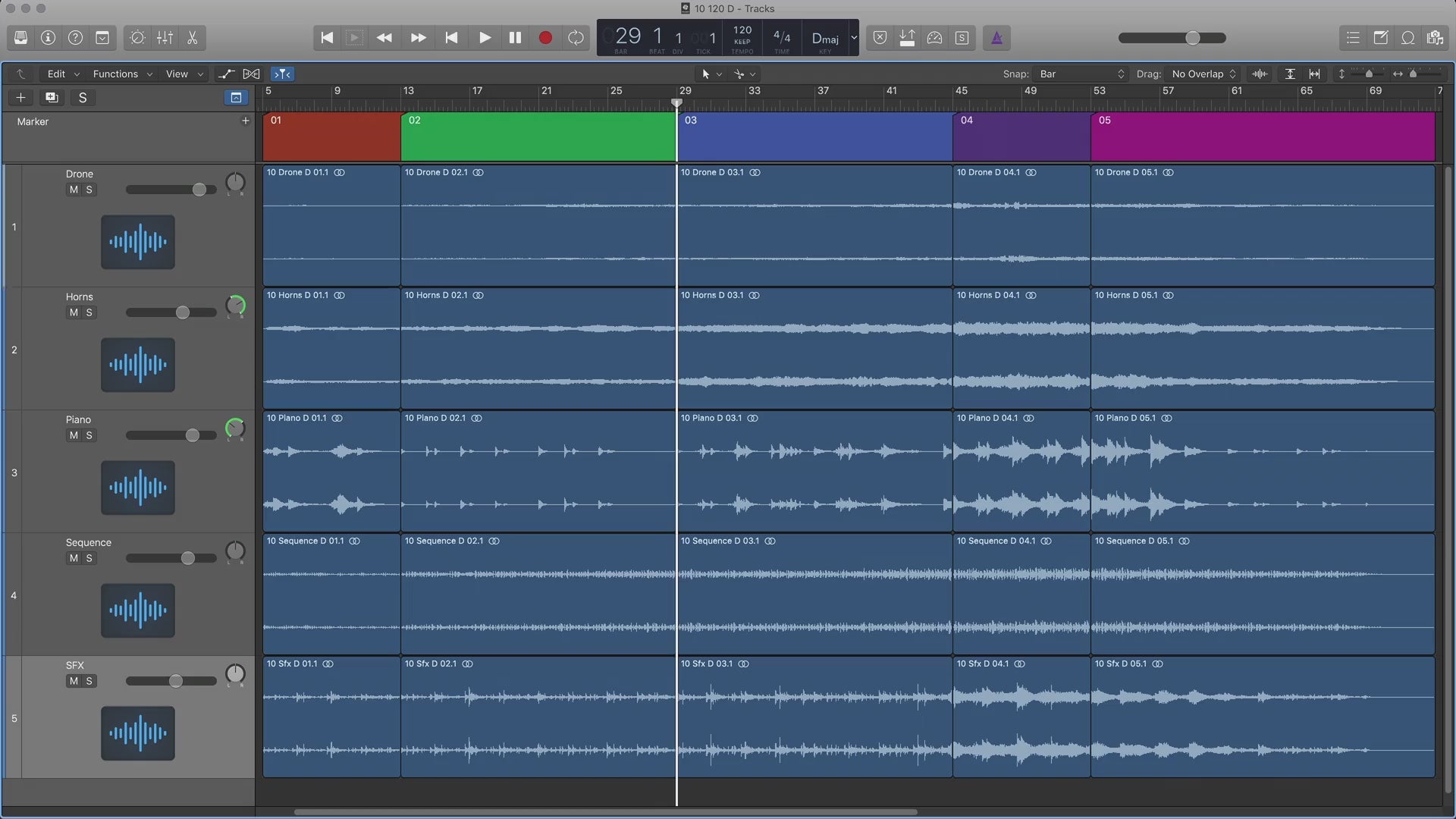Open the Mixer
Image resolution: width=1456 pixels, height=819 pixels.
[x=165, y=38]
